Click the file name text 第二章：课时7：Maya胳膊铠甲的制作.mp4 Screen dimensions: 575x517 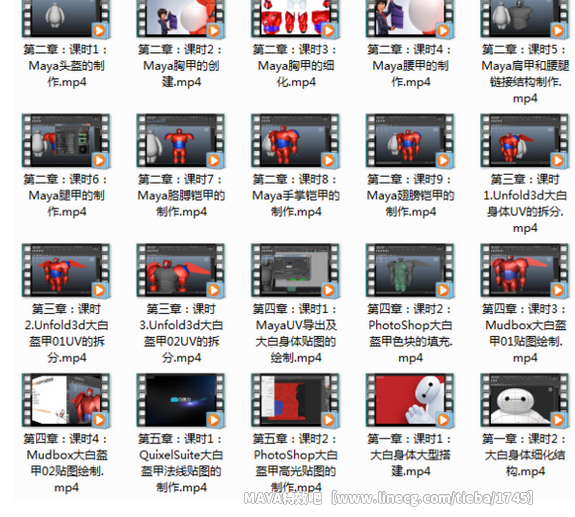[x=181, y=195]
